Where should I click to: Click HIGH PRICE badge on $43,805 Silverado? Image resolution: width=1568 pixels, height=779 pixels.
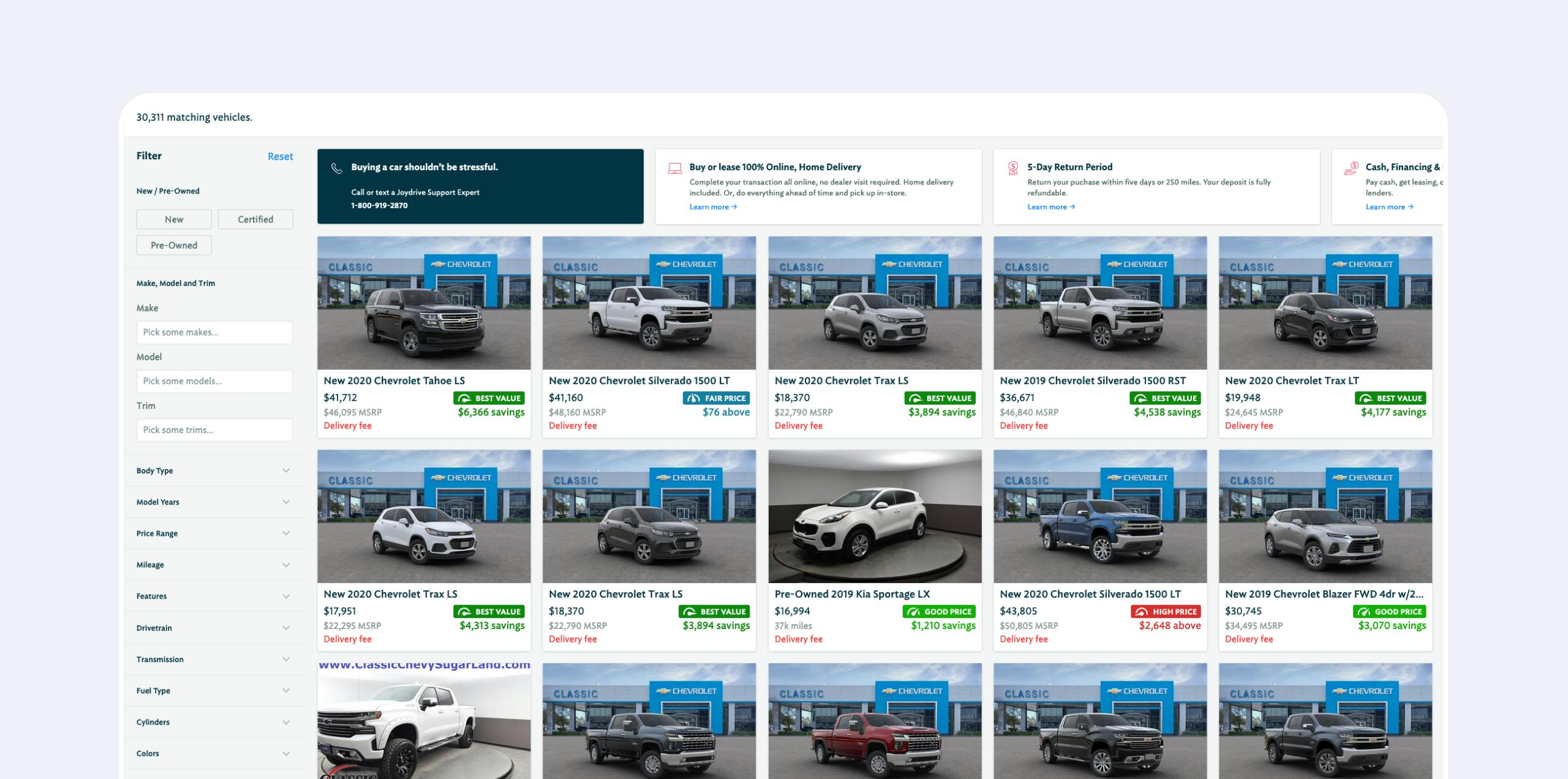[1166, 611]
